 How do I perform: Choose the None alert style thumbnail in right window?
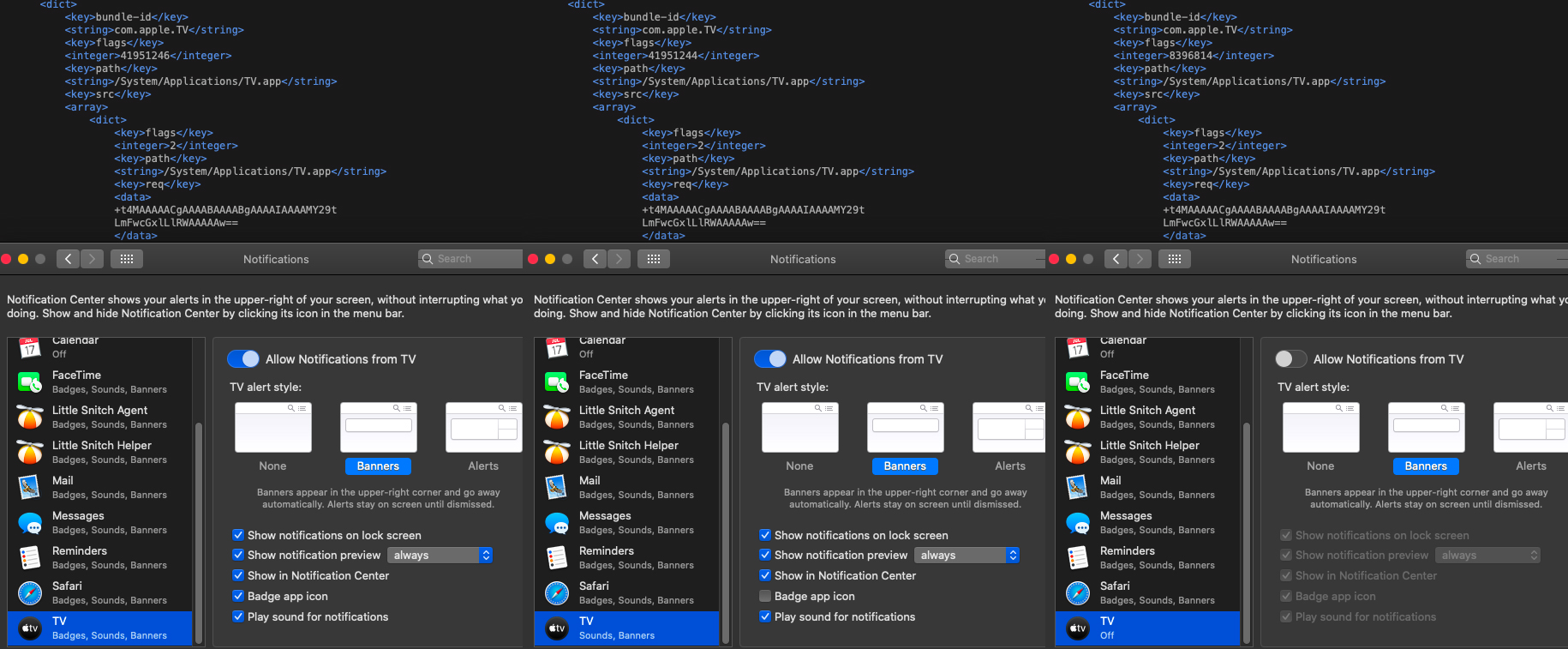pos(1321,427)
